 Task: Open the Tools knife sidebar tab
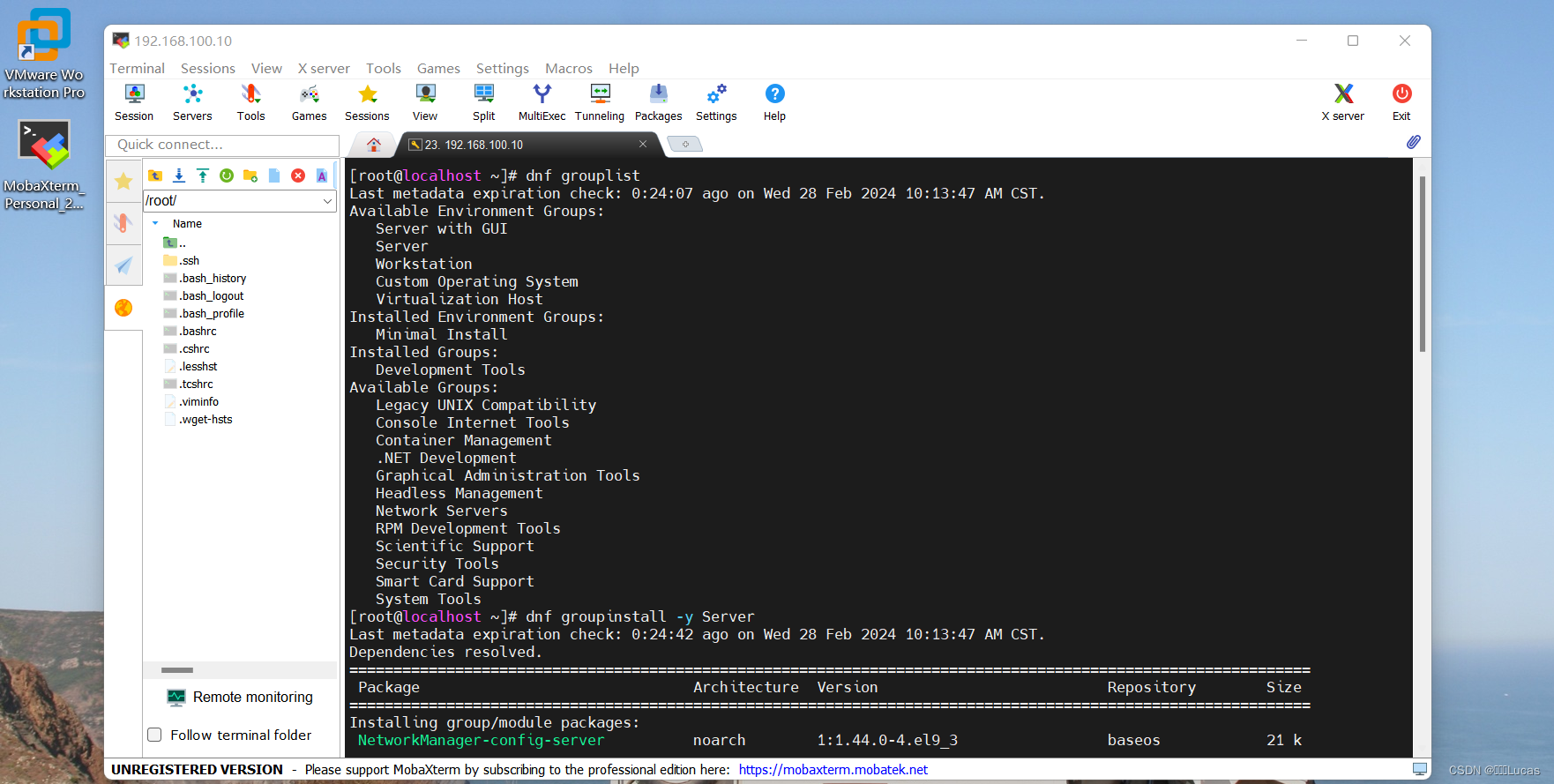[x=123, y=223]
